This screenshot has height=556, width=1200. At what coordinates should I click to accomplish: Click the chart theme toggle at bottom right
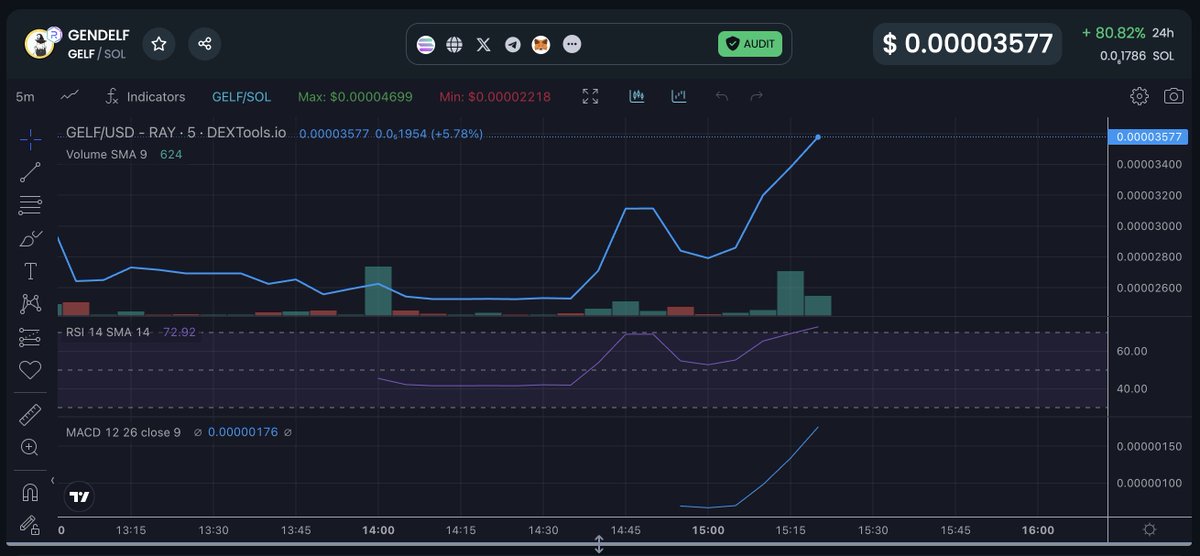[1149, 530]
